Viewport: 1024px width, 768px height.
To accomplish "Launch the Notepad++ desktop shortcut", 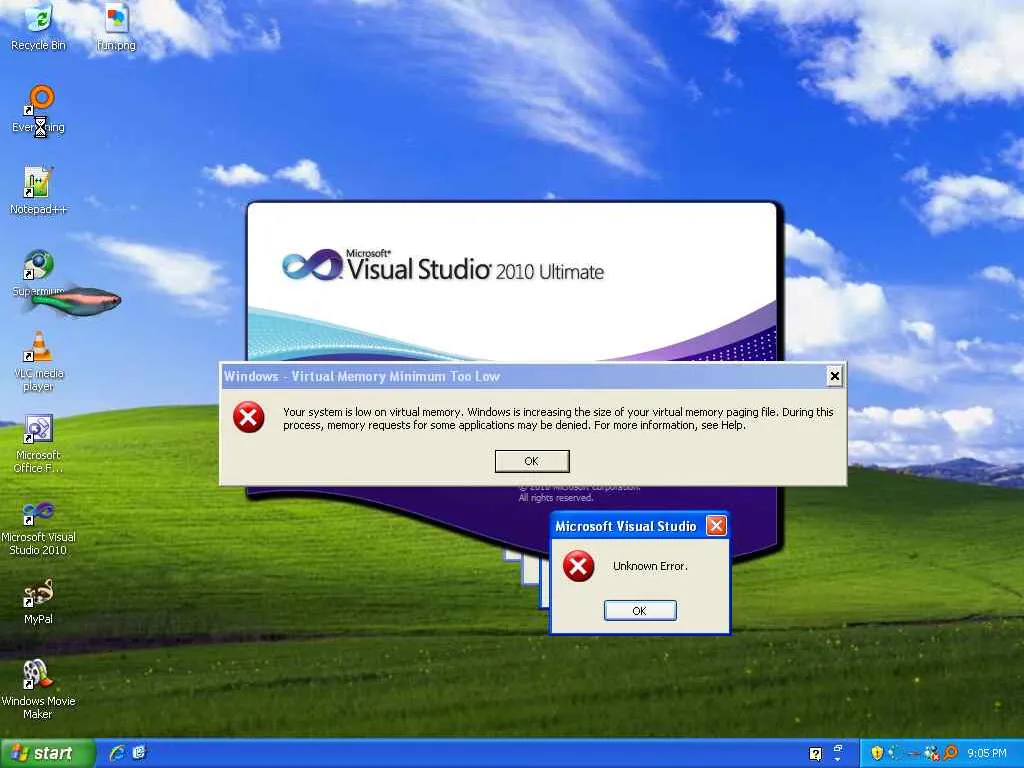I will pos(38,190).
